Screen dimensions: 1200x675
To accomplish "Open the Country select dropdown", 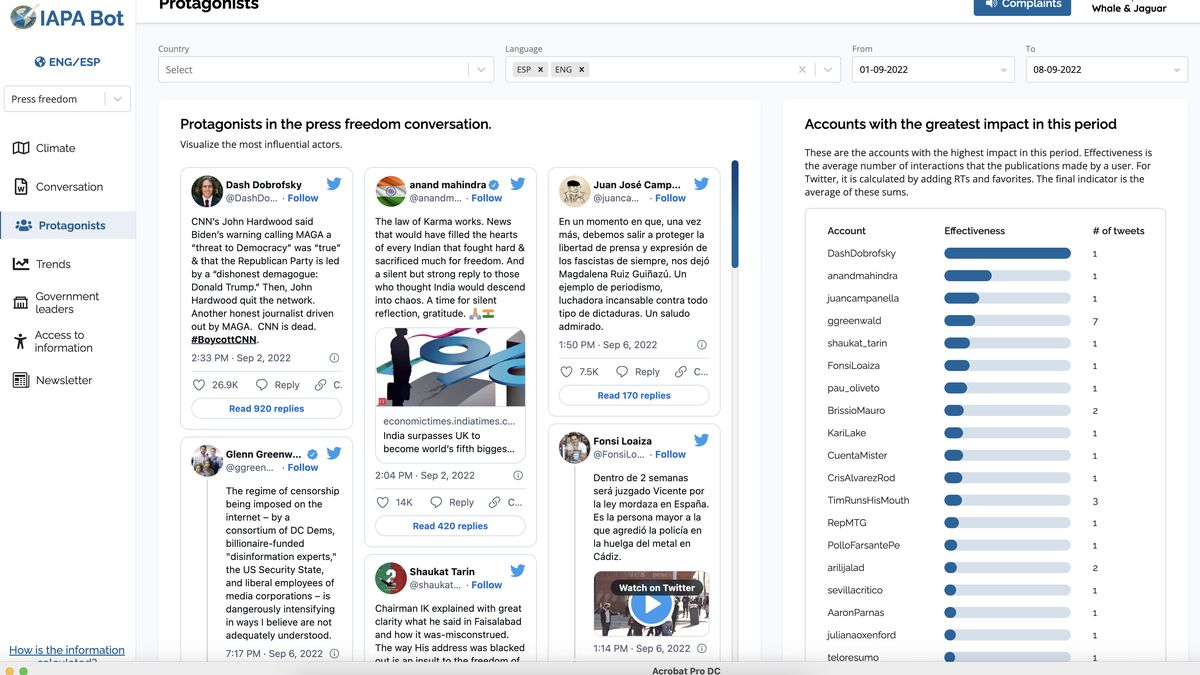I will [481, 70].
